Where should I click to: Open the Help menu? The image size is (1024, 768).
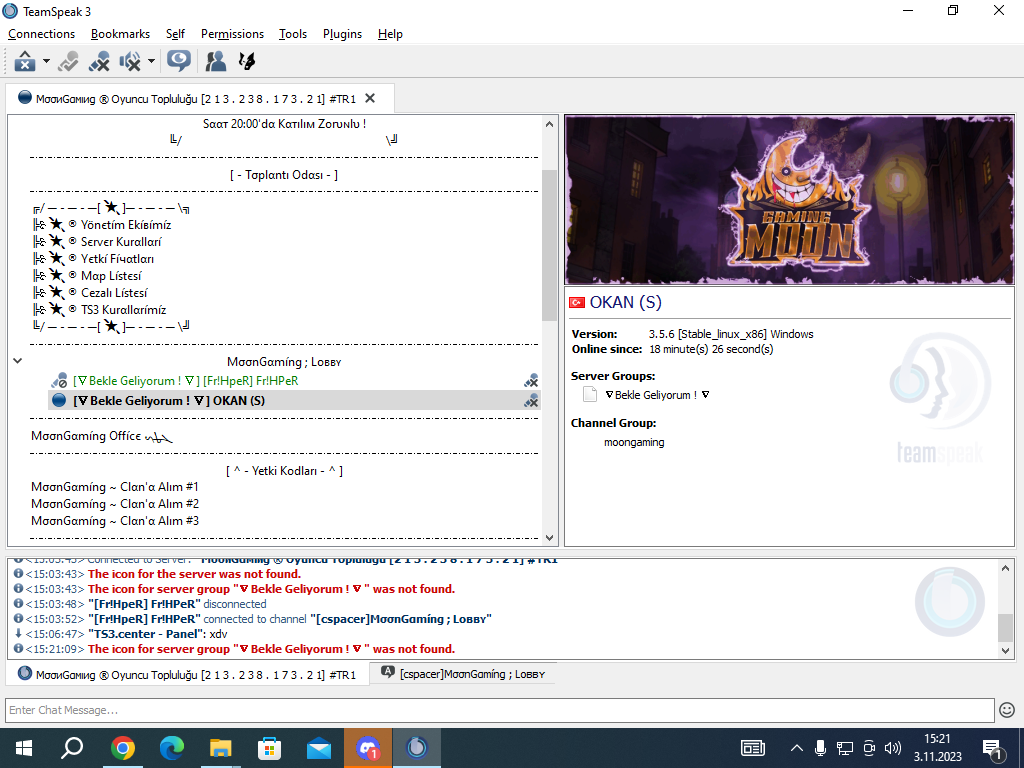[390, 34]
